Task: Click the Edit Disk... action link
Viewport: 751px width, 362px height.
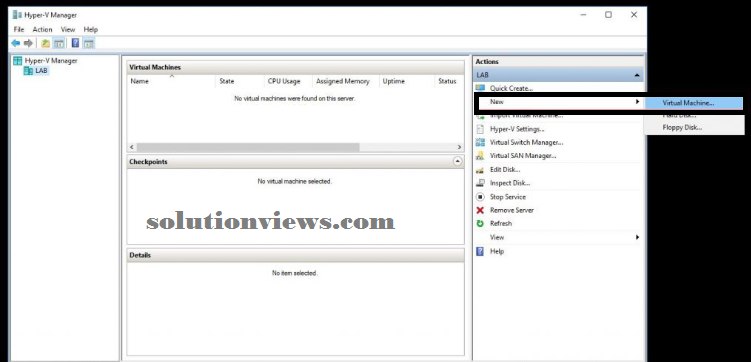Action: tap(505, 170)
